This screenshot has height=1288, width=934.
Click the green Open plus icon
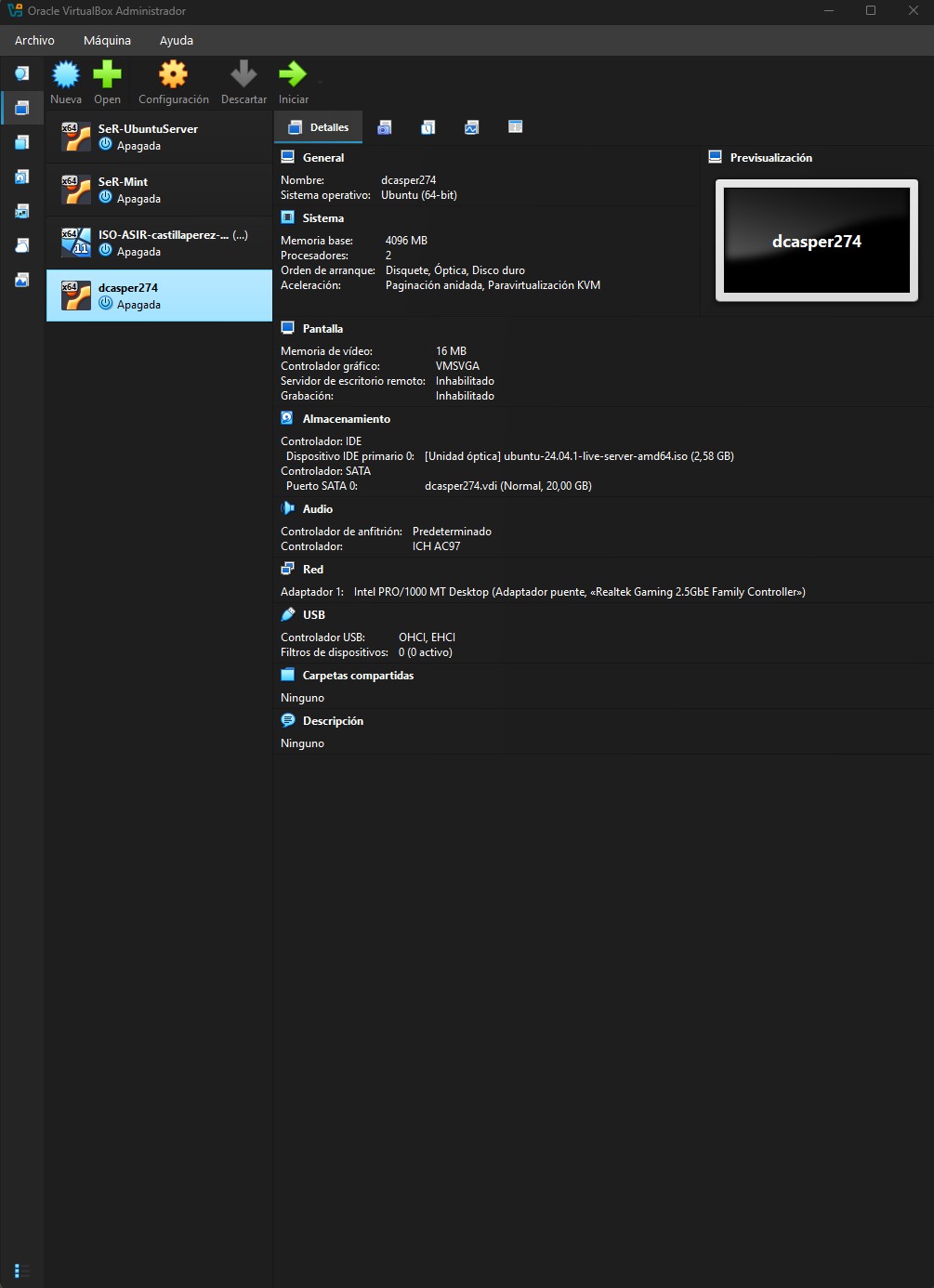pyautogui.click(x=107, y=75)
